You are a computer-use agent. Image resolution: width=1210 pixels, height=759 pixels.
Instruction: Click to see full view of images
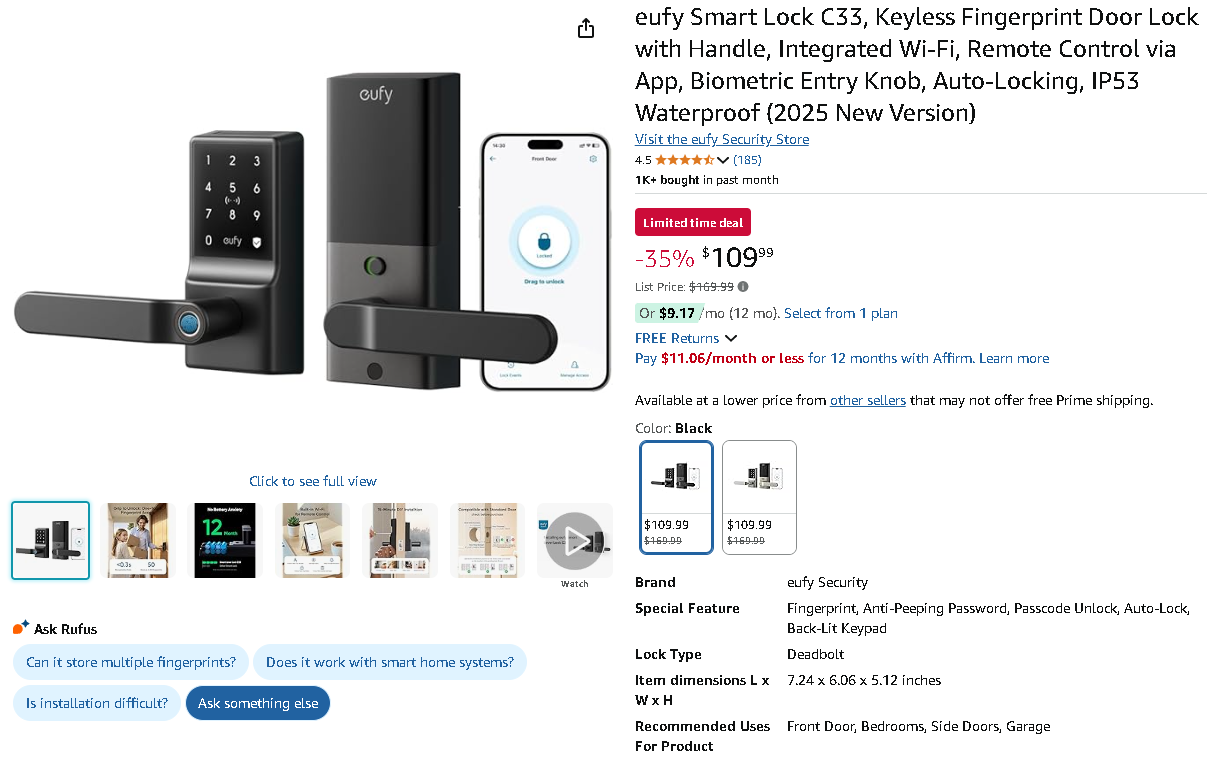coord(312,481)
